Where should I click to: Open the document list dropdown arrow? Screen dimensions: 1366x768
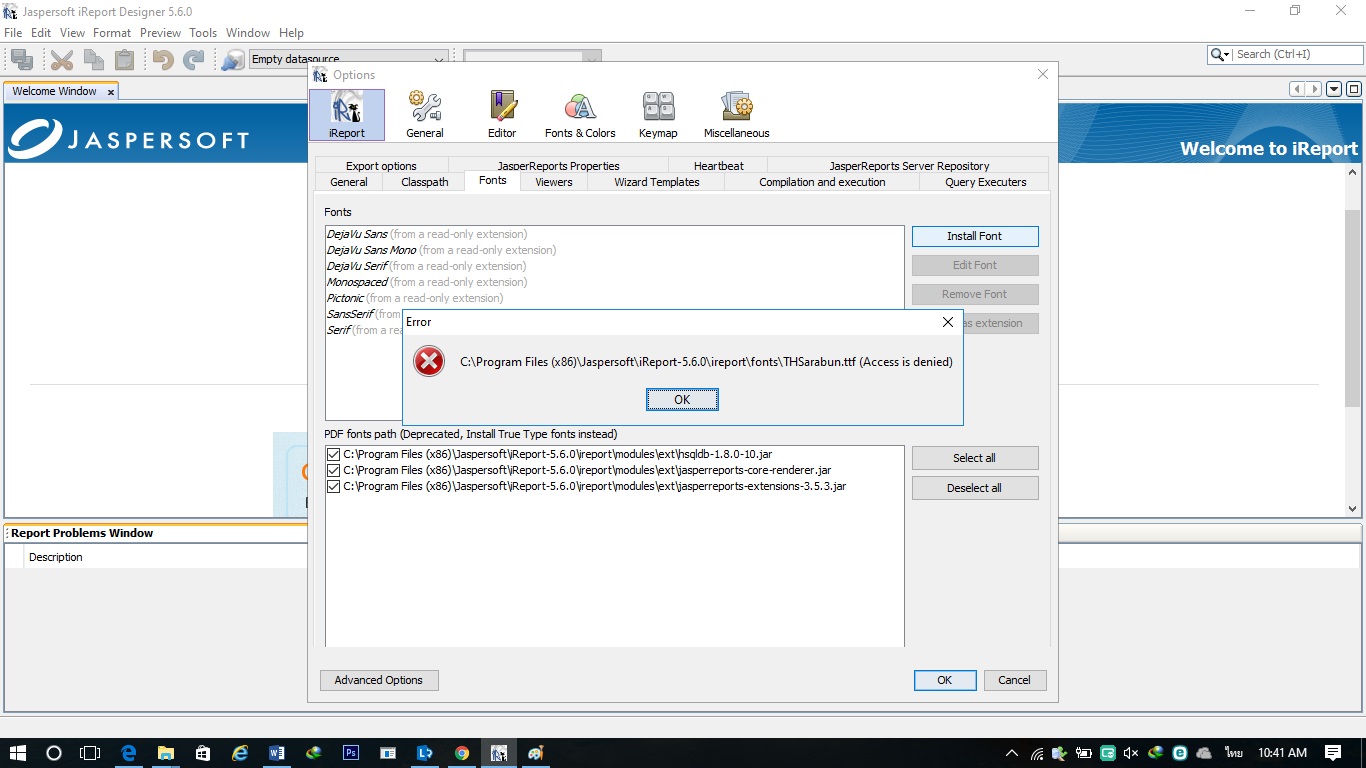1334,89
